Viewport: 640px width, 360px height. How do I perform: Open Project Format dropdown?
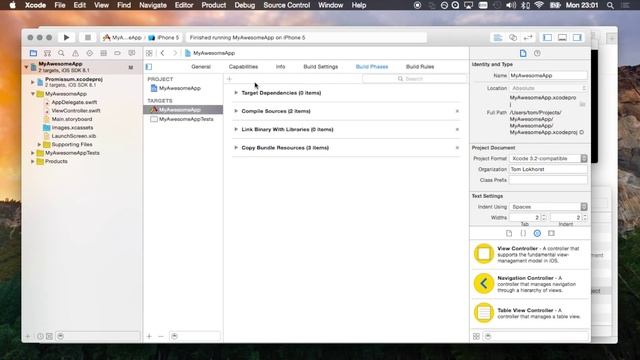point(548,158)
